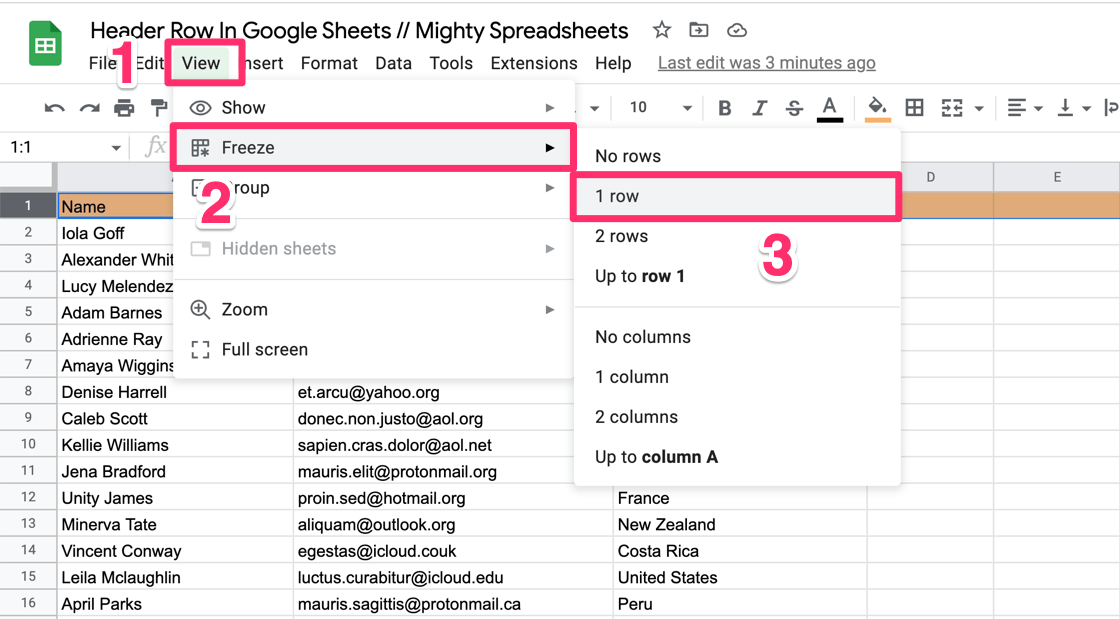Click the cloud save status icon
This screenshot has height=619, width=1120.
tap(737, 30)
